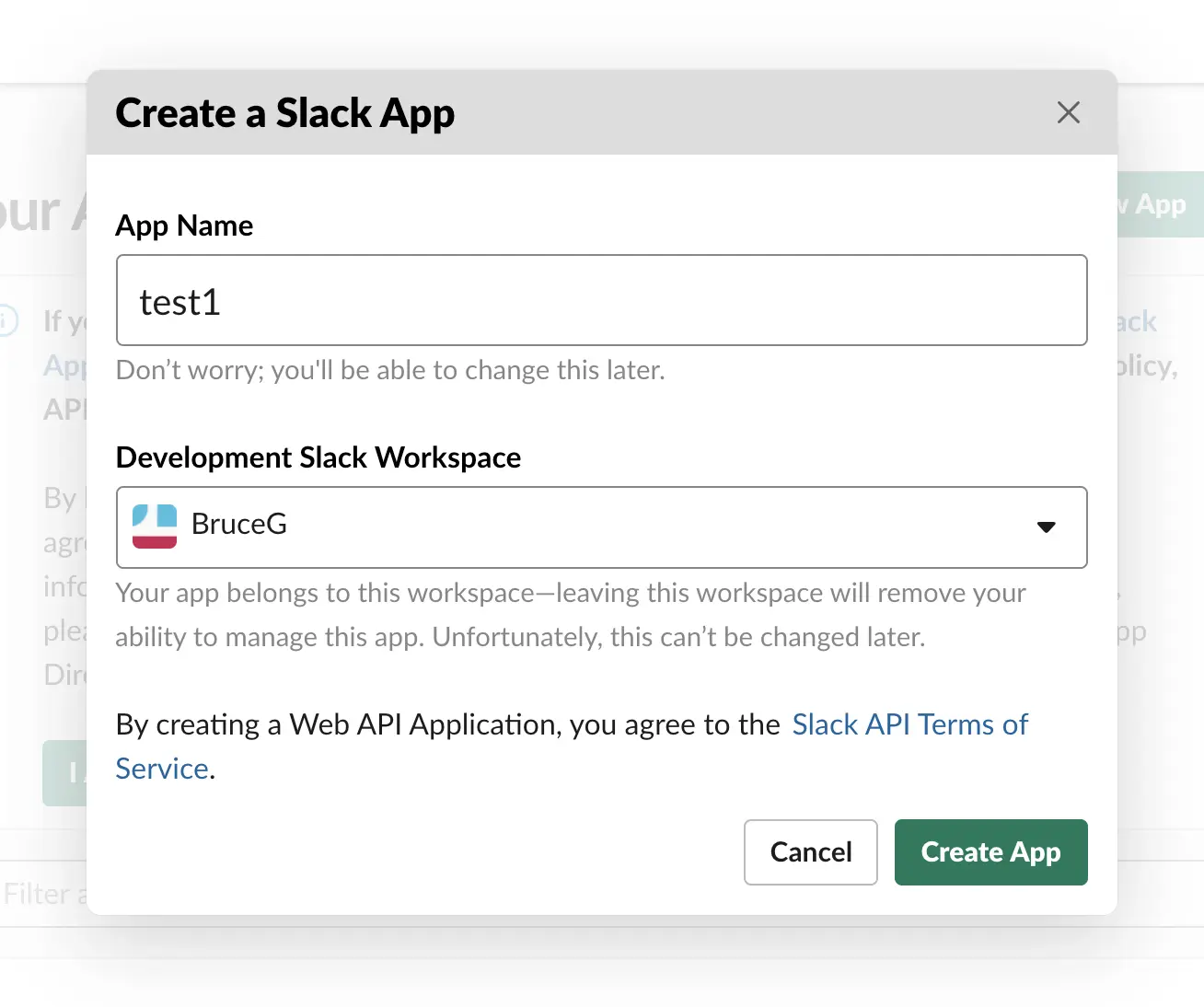This screenshot has height=1007, width=1204.
Task: Click the green button behind dialog's left edge
Action: point(64,773)
